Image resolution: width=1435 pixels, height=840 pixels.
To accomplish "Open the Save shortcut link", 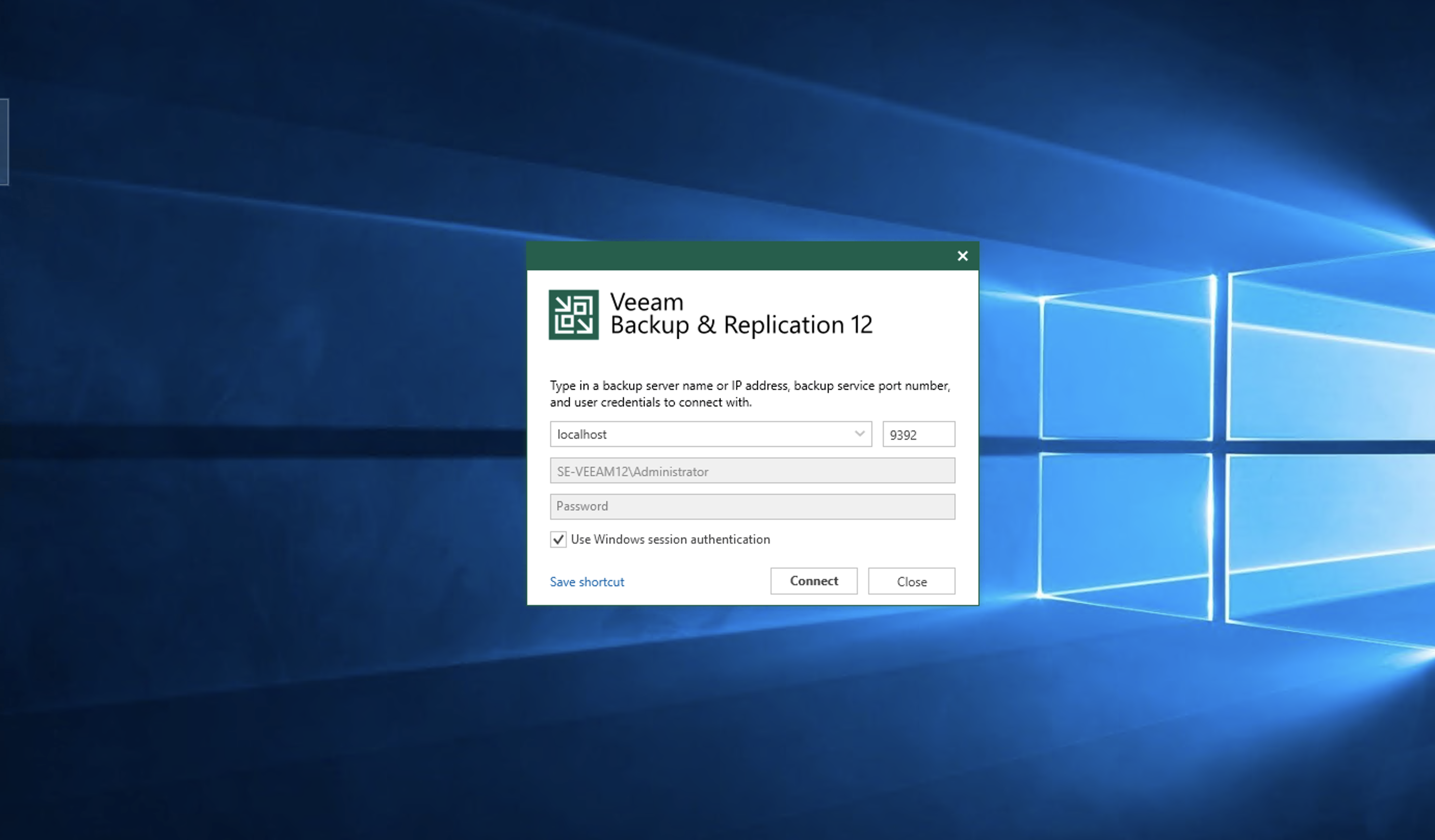I will [586, 582].
